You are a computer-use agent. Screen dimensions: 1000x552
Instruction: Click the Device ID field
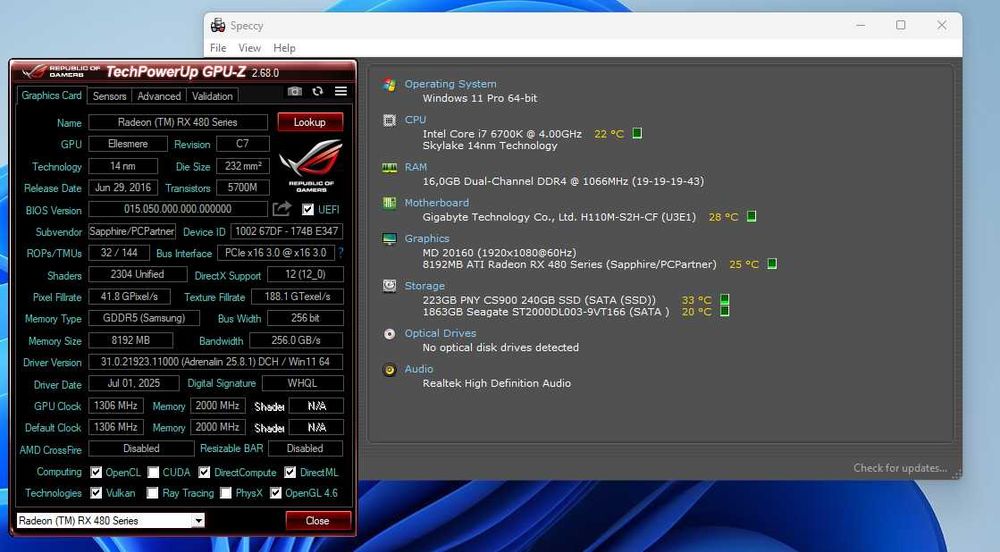(287, 231)
